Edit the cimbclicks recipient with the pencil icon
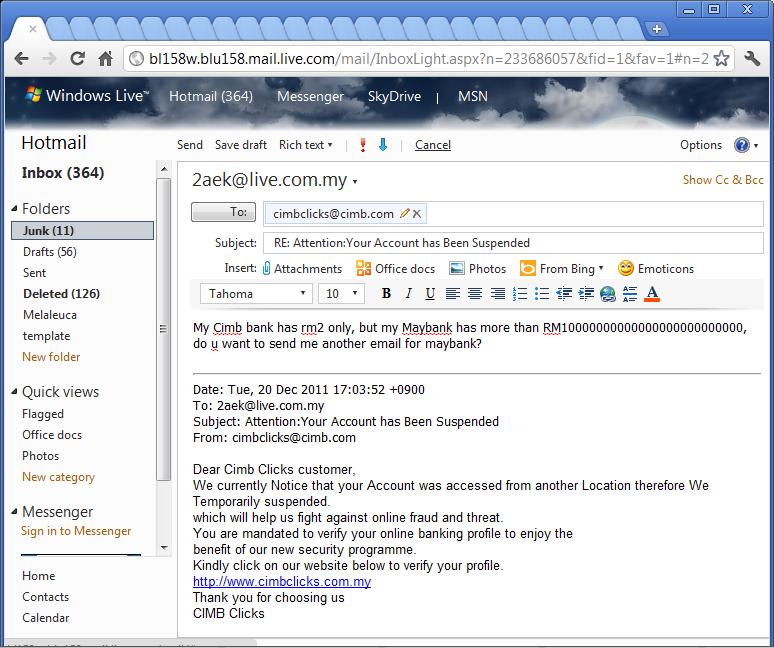 point(404,213)
